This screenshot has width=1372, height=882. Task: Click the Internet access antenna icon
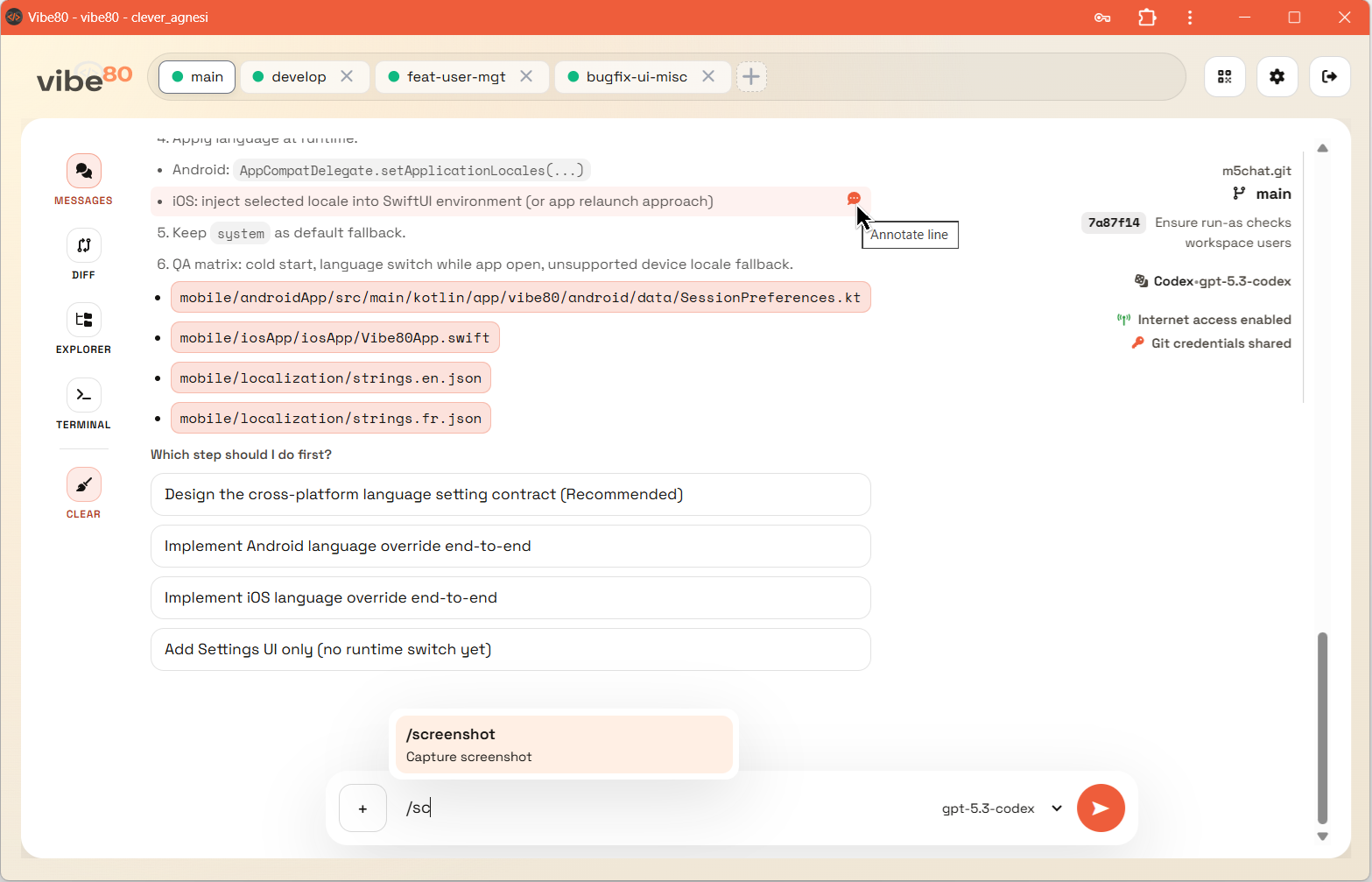(x=1123, y=320)
